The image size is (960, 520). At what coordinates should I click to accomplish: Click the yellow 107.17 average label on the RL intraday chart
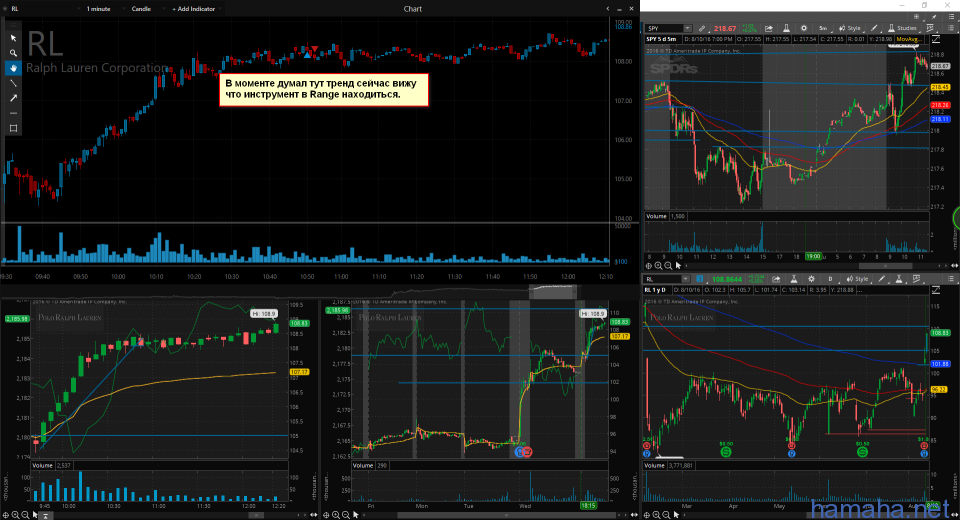(299, 372)
